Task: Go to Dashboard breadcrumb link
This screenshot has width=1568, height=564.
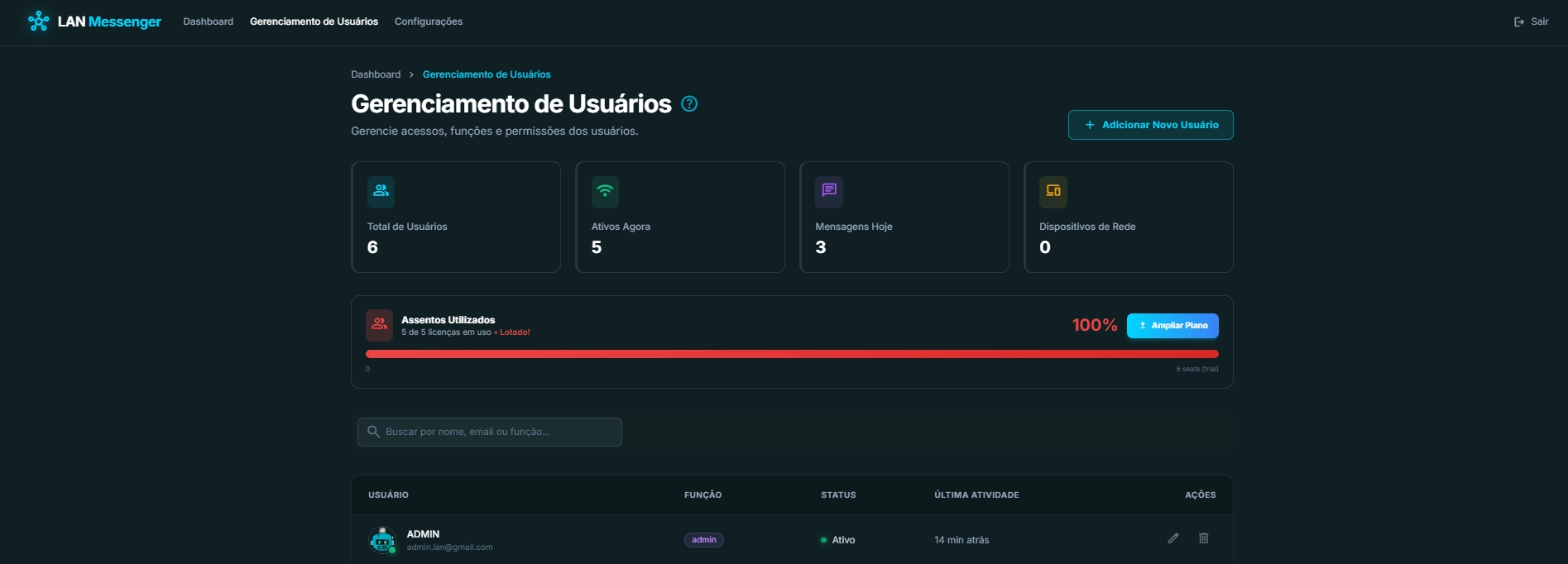Action: pyautogui.click(x=376, y=74)
